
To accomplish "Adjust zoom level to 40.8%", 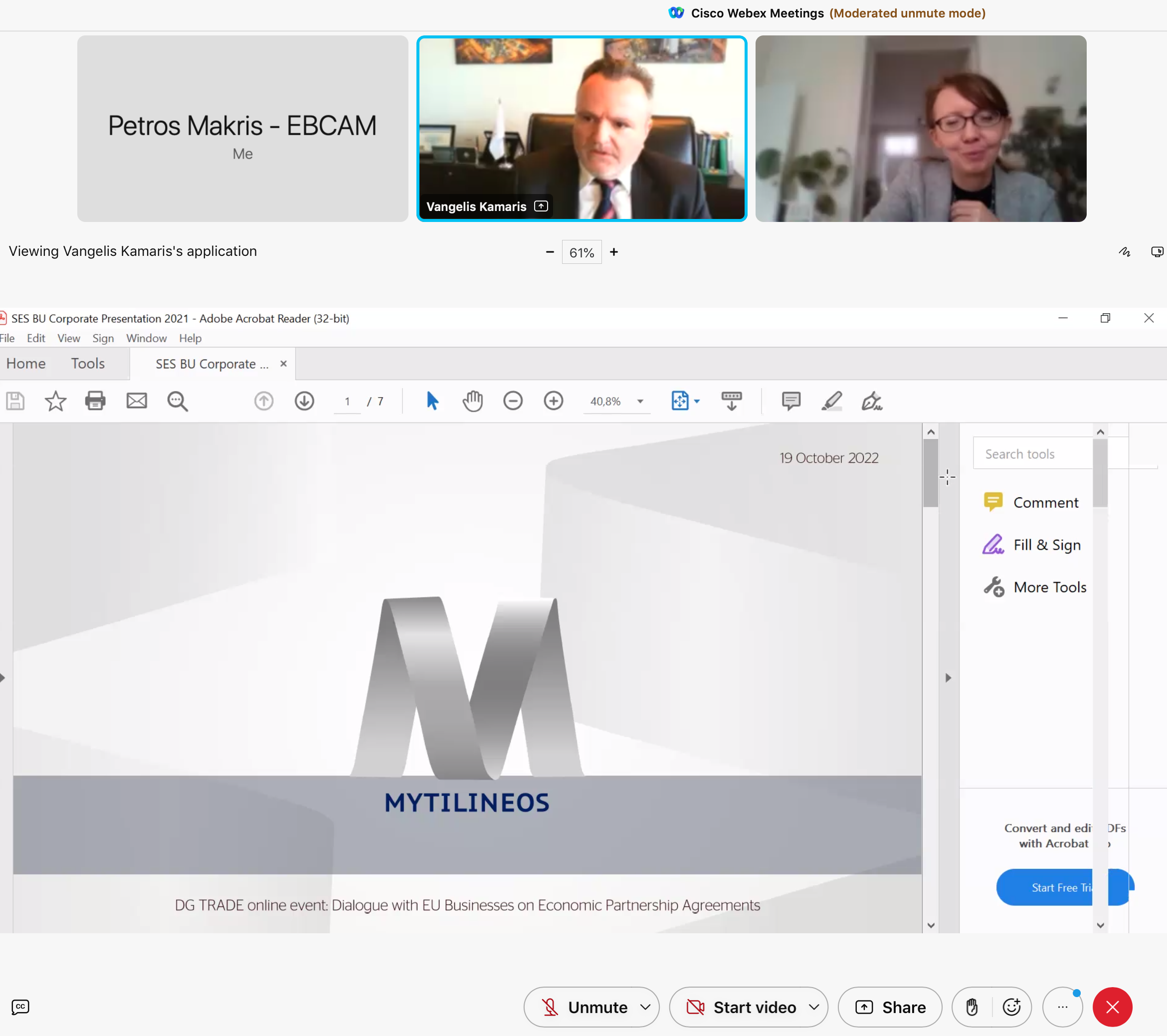I will [605, 401].
